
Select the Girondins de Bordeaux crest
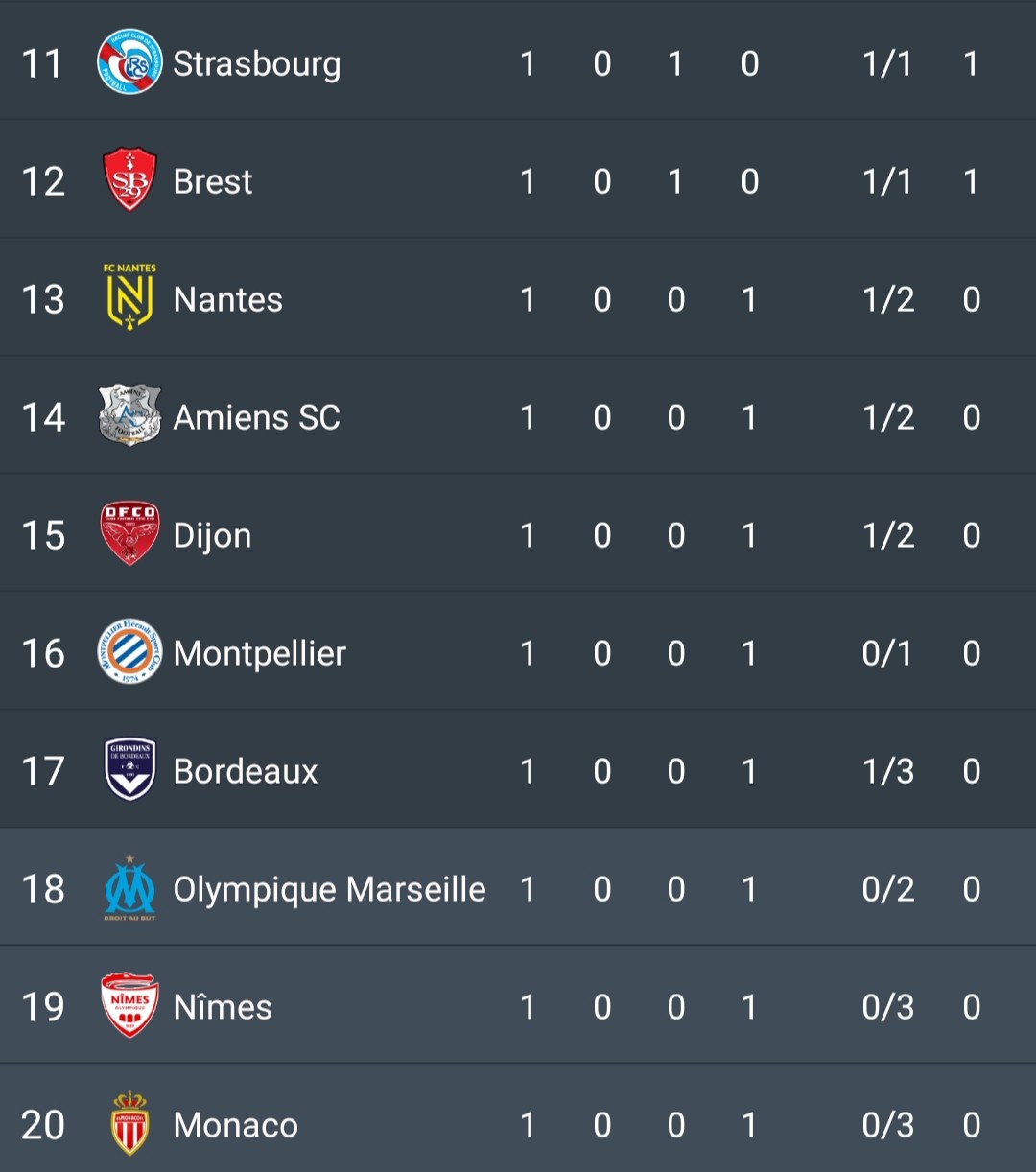pyautogui.click(x=129, y=769)
